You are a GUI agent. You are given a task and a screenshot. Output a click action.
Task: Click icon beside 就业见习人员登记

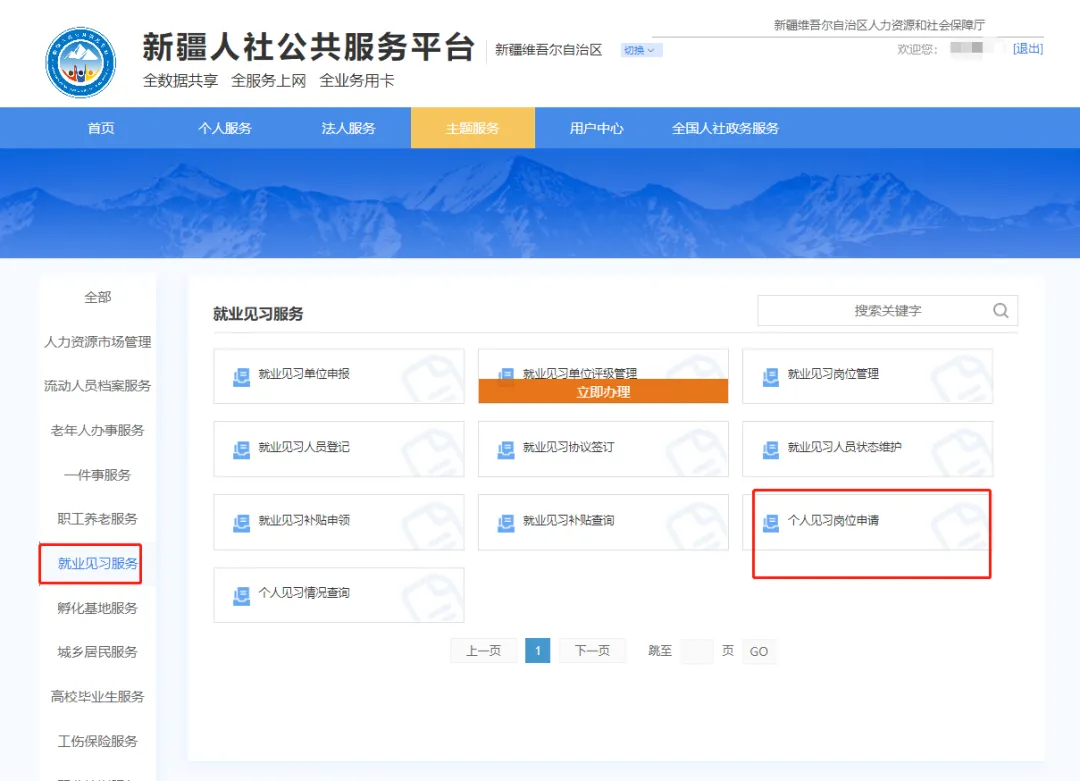pyautogui.click(x=241, y=449)
